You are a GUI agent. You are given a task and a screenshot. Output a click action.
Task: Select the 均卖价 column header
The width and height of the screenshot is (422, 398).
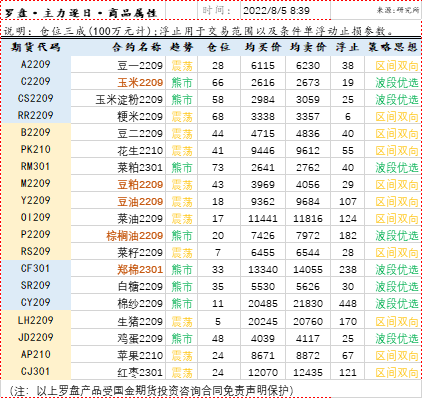tap(308, 47)
